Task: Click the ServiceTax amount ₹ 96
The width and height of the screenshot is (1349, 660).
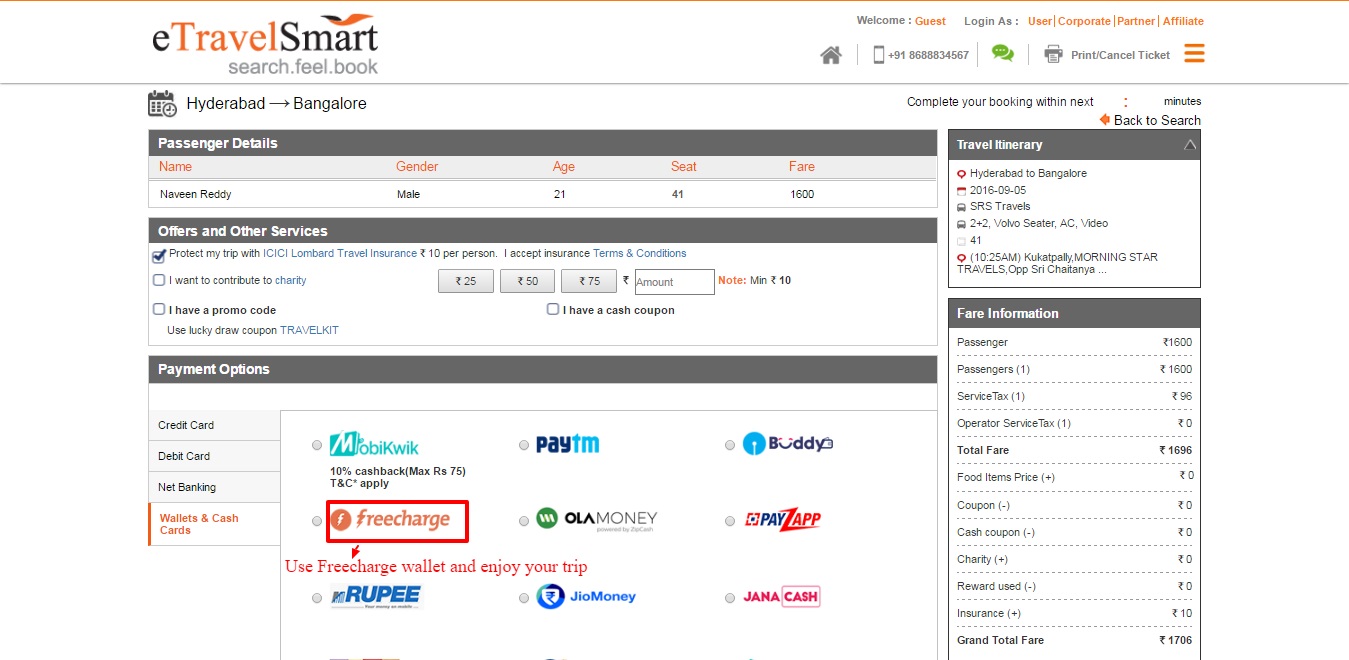Action: click(x=1183, y=396)
